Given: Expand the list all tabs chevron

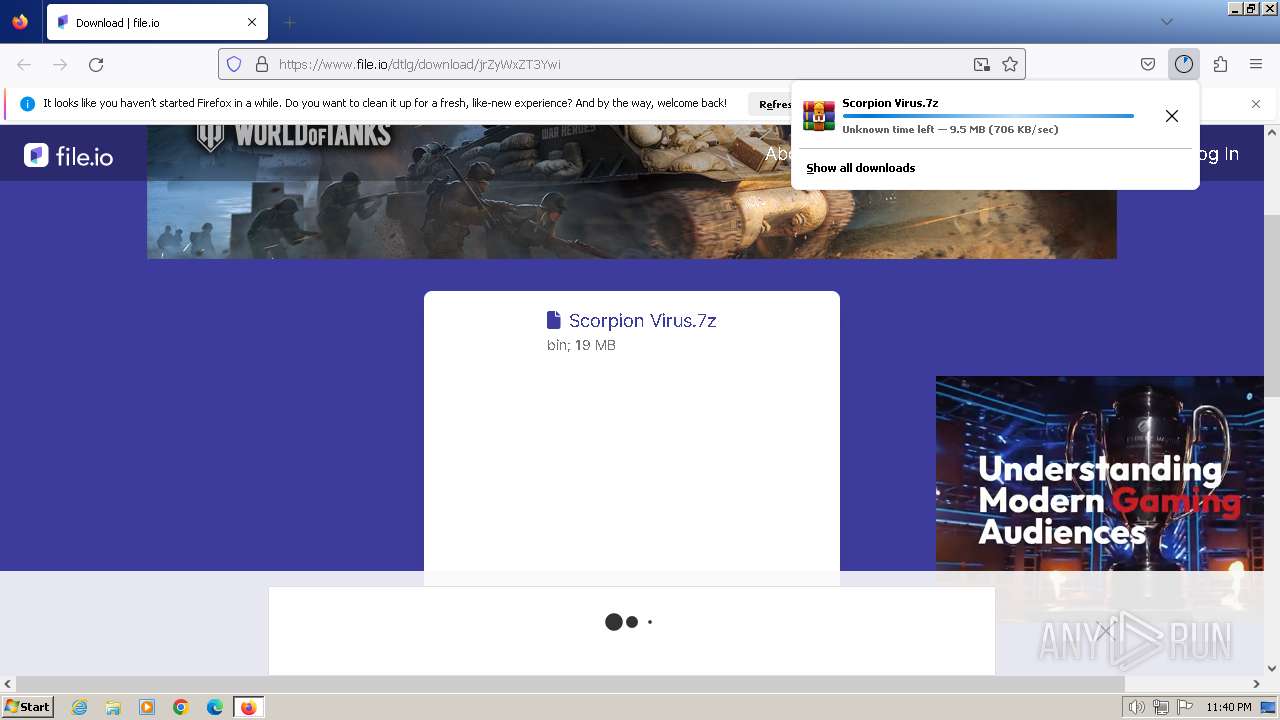Looking at the screenshot, I should [1166, 22].
